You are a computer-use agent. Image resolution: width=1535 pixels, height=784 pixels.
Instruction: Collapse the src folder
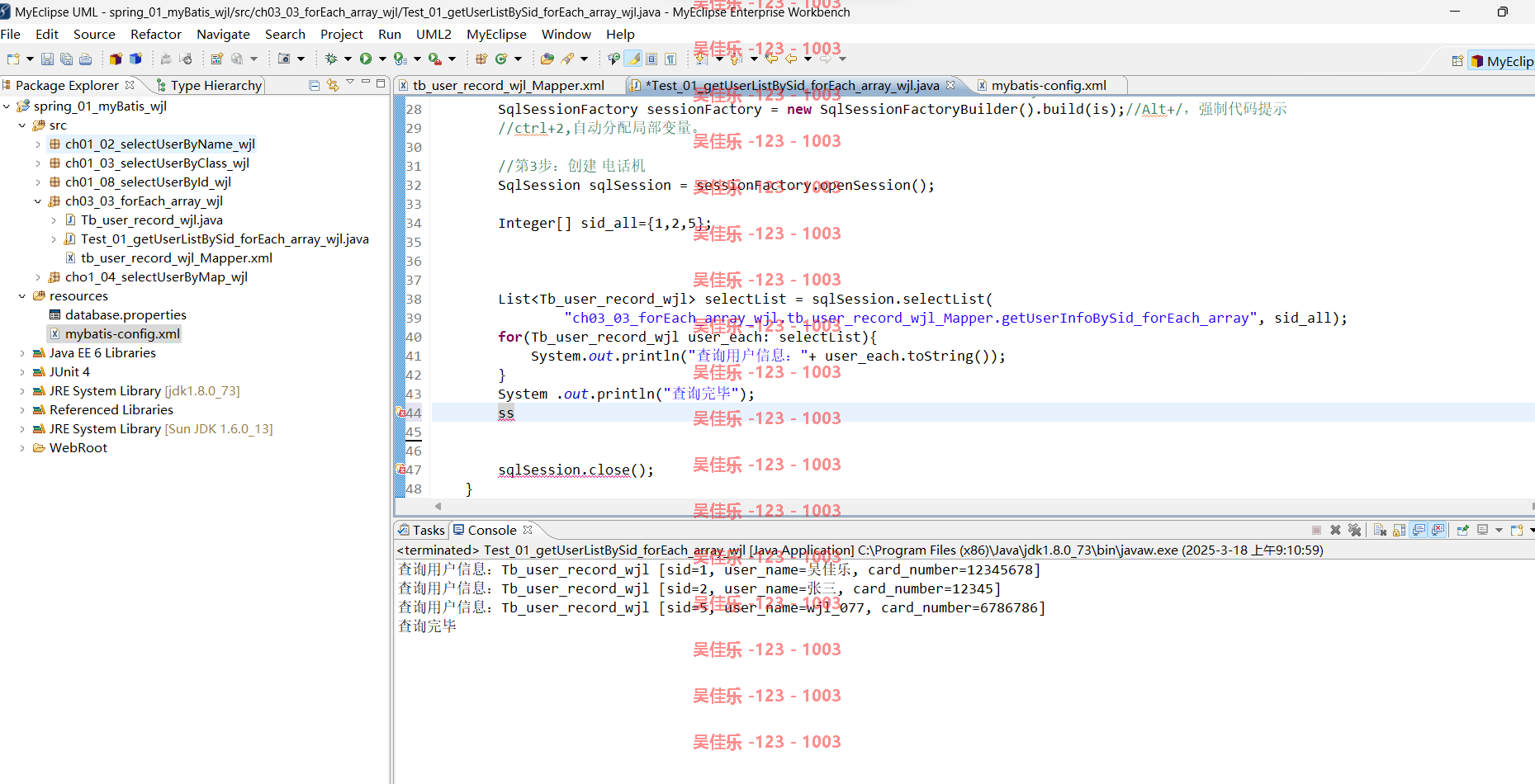(22, 125)
